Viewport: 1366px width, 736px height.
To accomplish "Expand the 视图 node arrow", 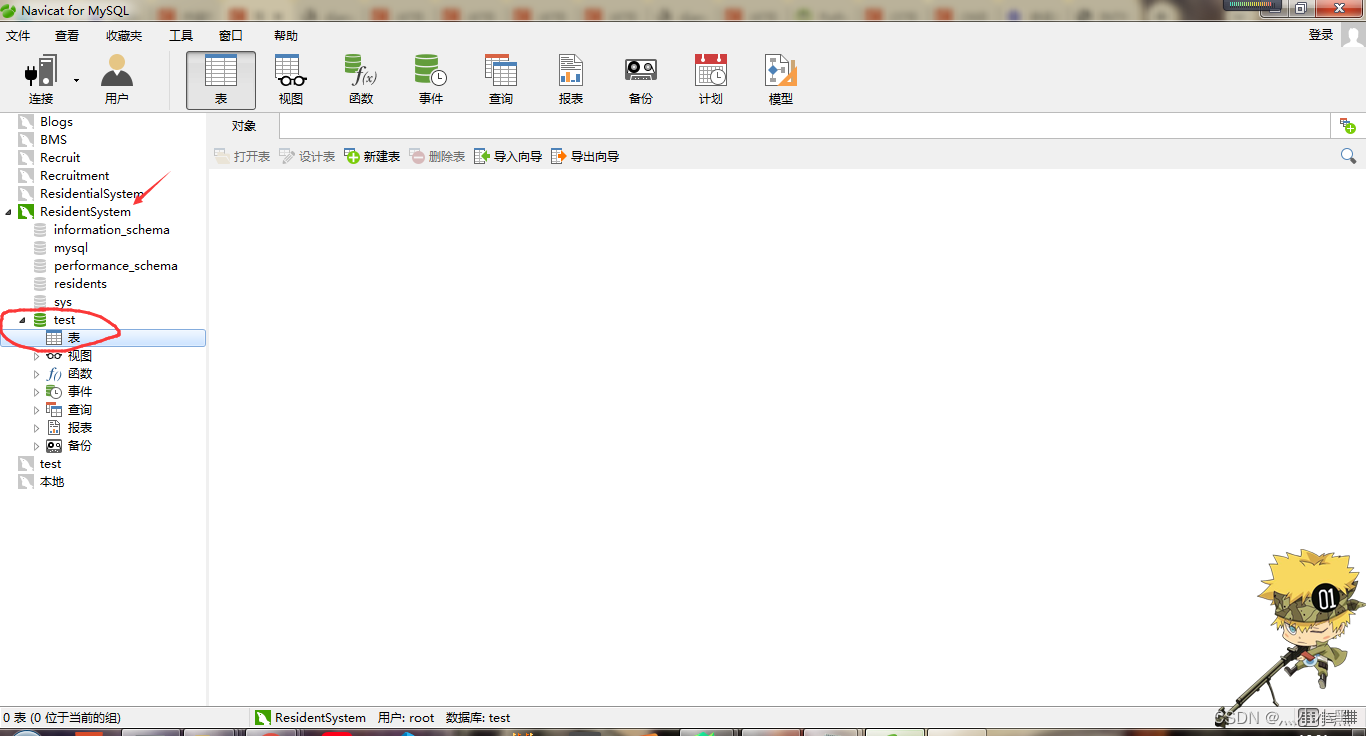I will point(37,356).
